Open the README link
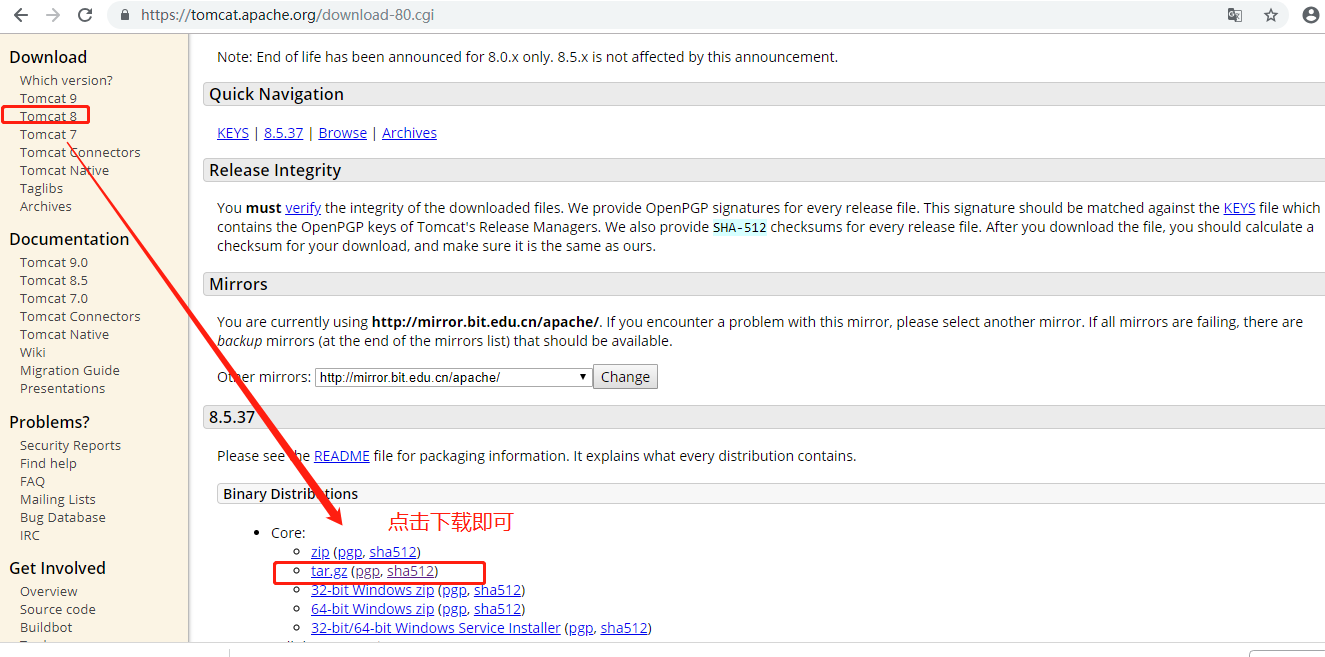This screenshot has width=1325, height=657. tap(342, 456)
